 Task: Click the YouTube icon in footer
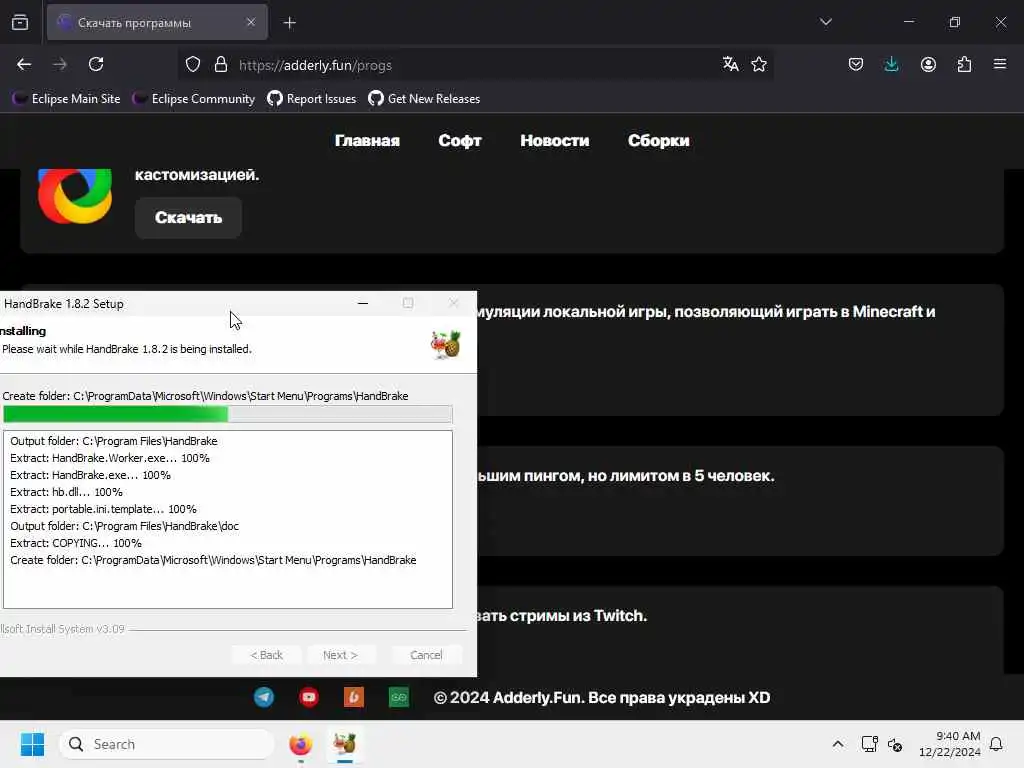(x=309, y=697)
